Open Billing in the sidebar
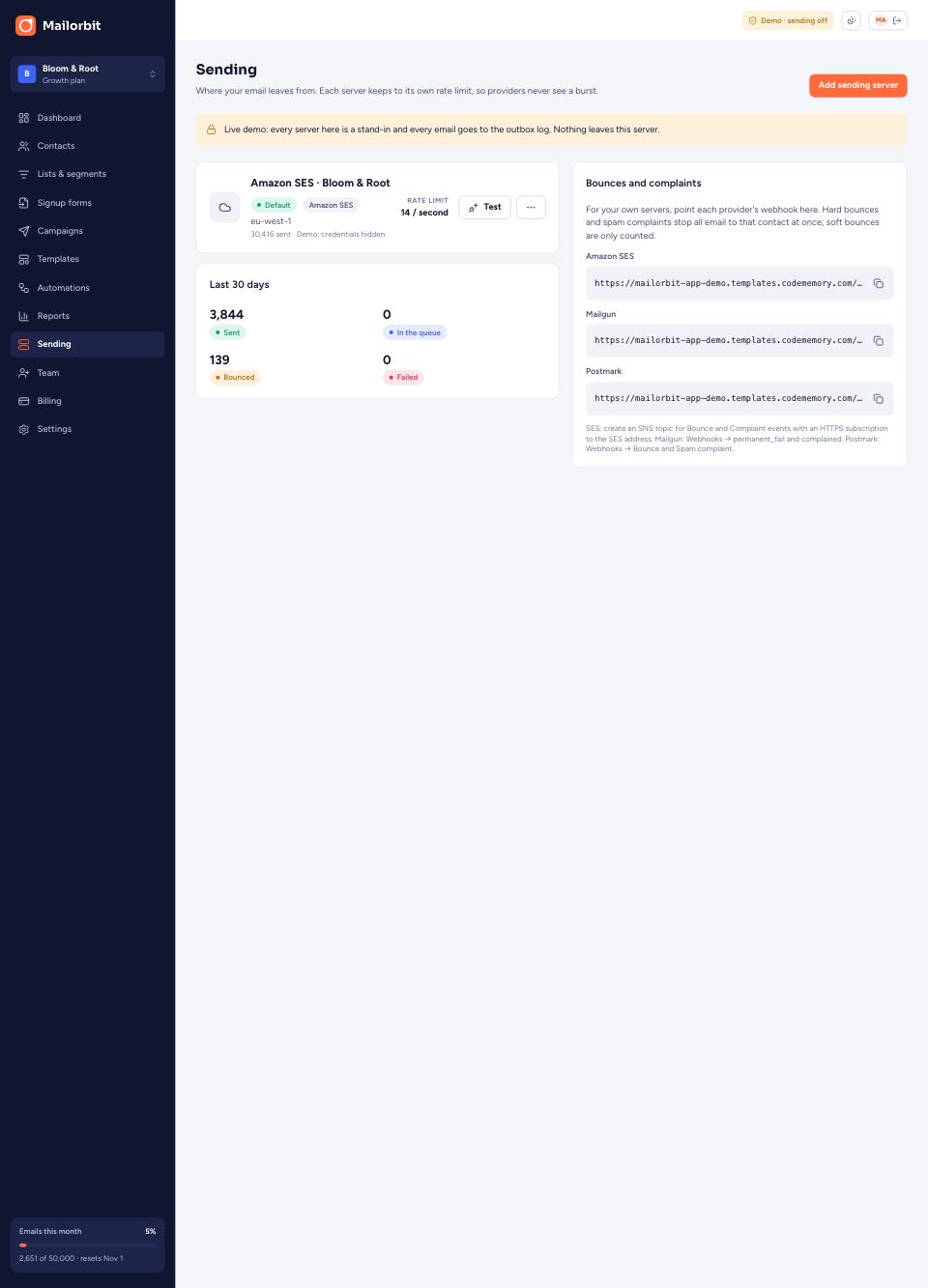This screenshot has height=1288, width=928. pyautogui.click(x=87, y=401)
